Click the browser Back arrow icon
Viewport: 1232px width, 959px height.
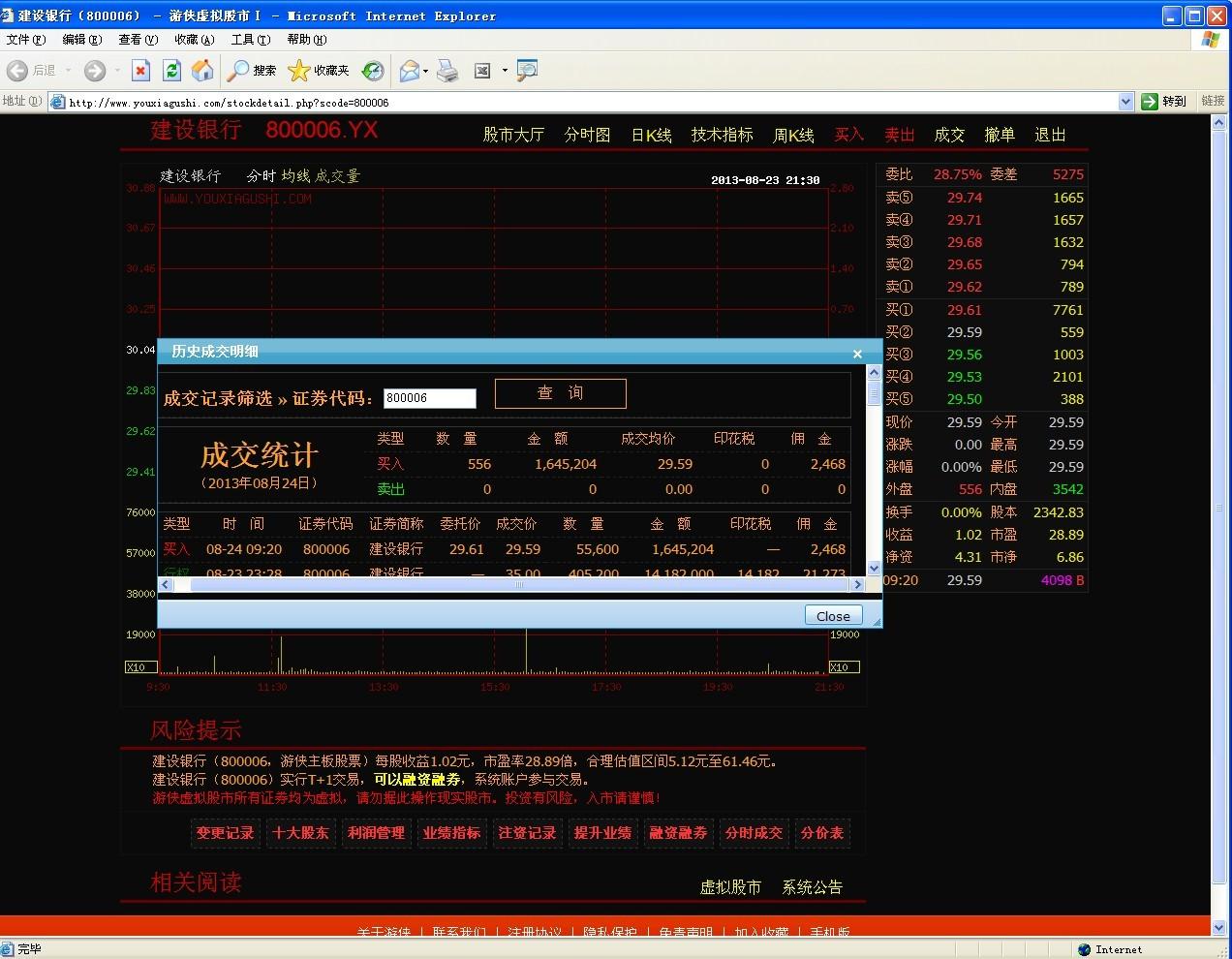17,71
